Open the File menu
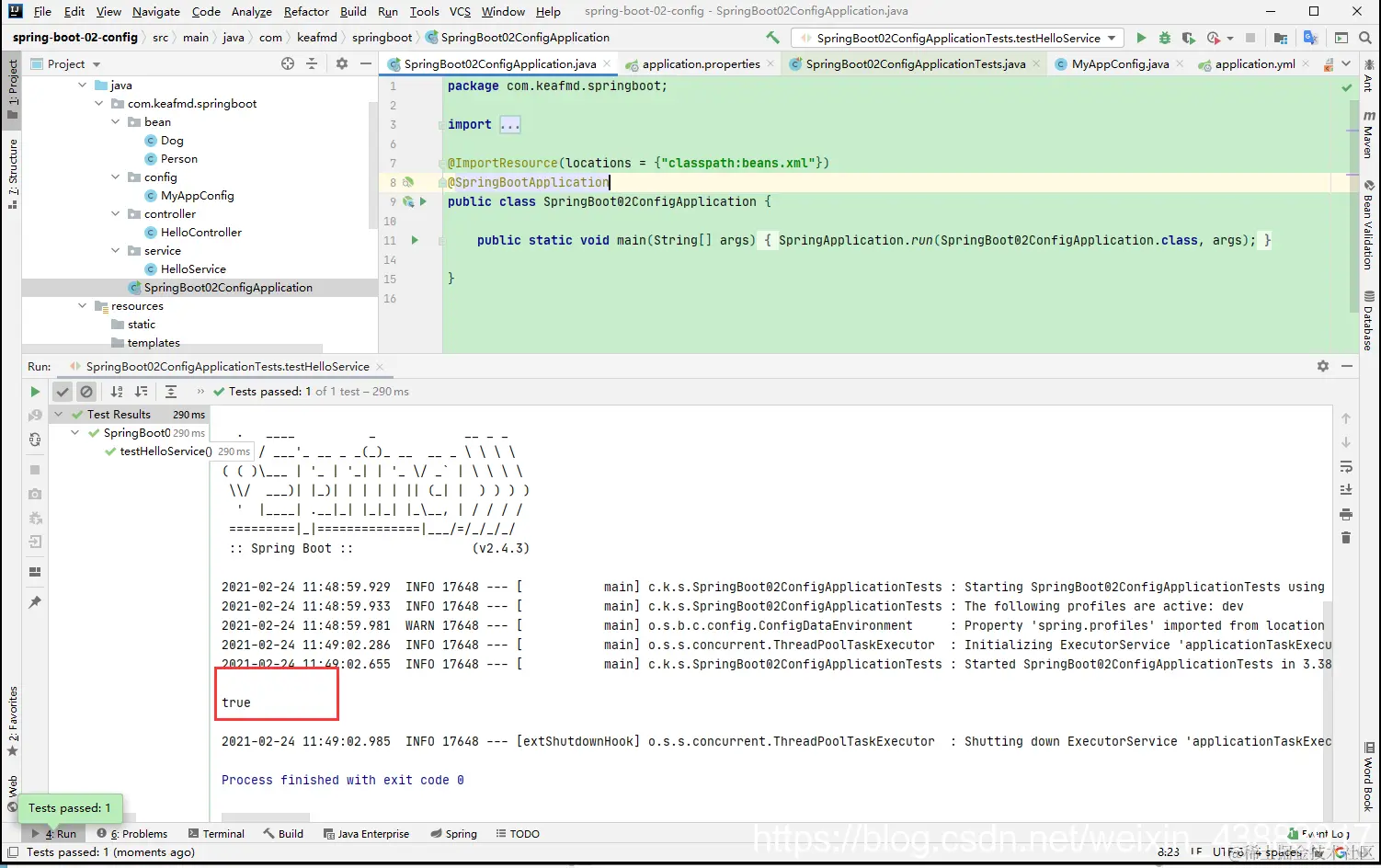Image resolution: width=1381 pixels, height=868 pixels. (x=42, y=11)
